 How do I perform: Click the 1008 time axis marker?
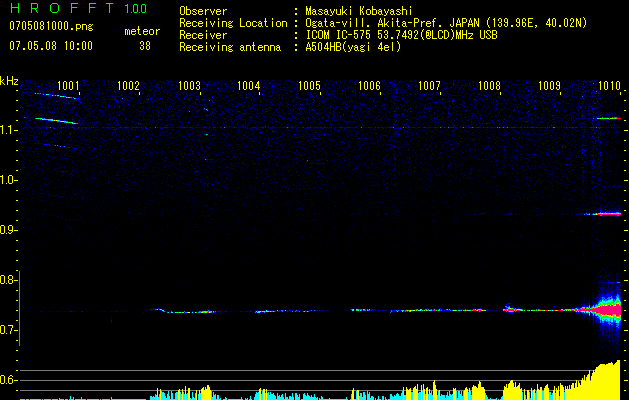[x=489, y=86]
